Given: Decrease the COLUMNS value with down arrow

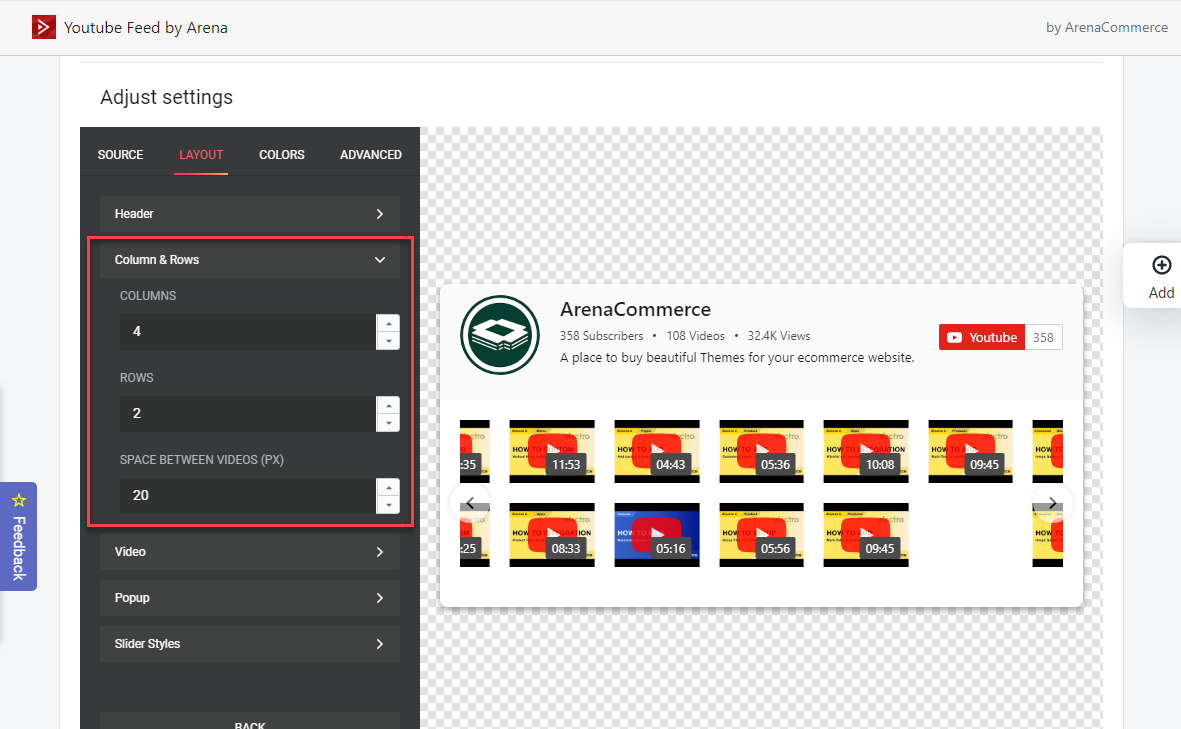Looking at the screenshot, I should coord(388,340).
